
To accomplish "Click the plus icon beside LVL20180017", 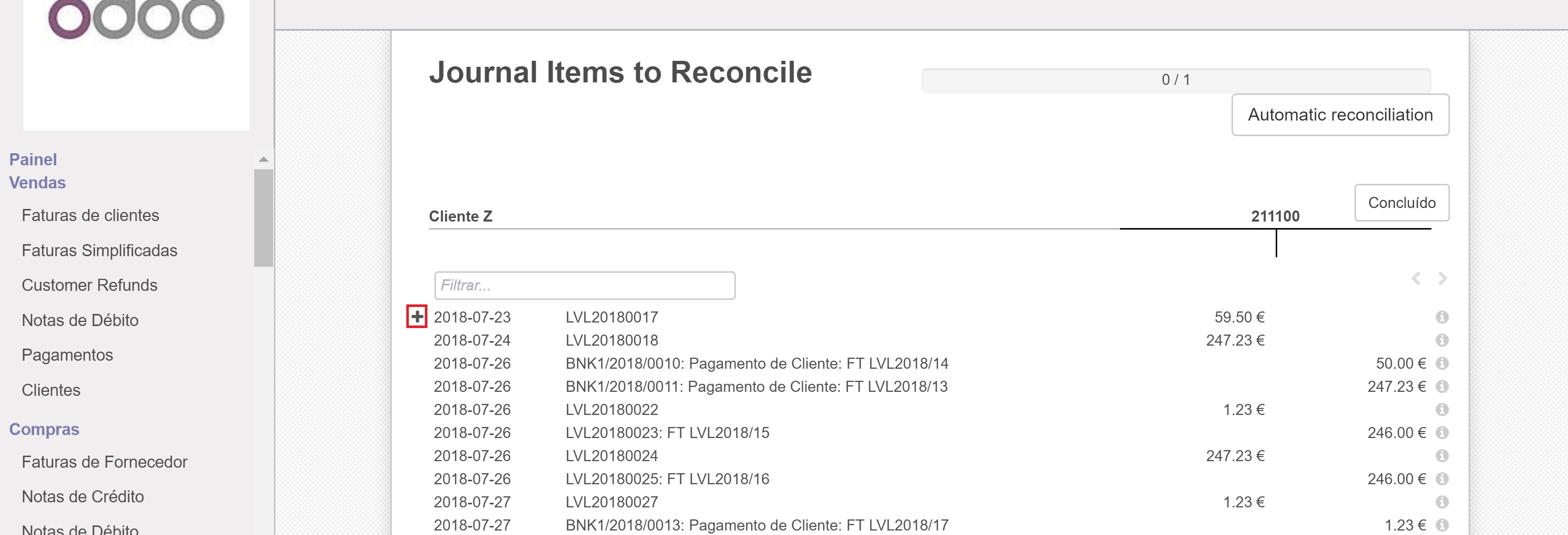I will [x=417, y=316].
